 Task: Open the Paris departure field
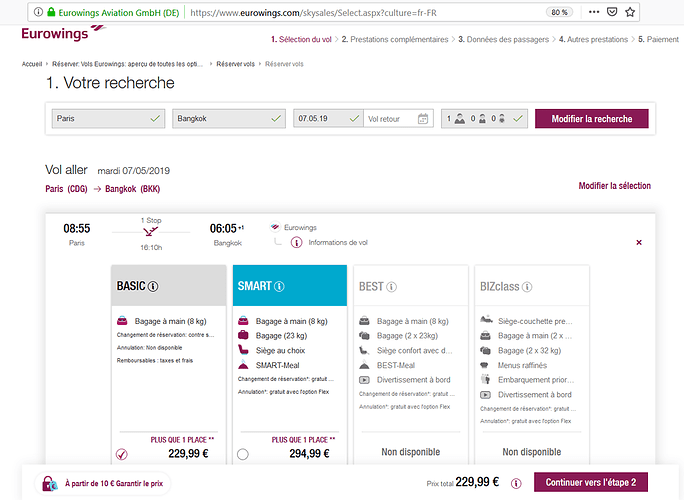pyautogui.click(x=108, y=119)
